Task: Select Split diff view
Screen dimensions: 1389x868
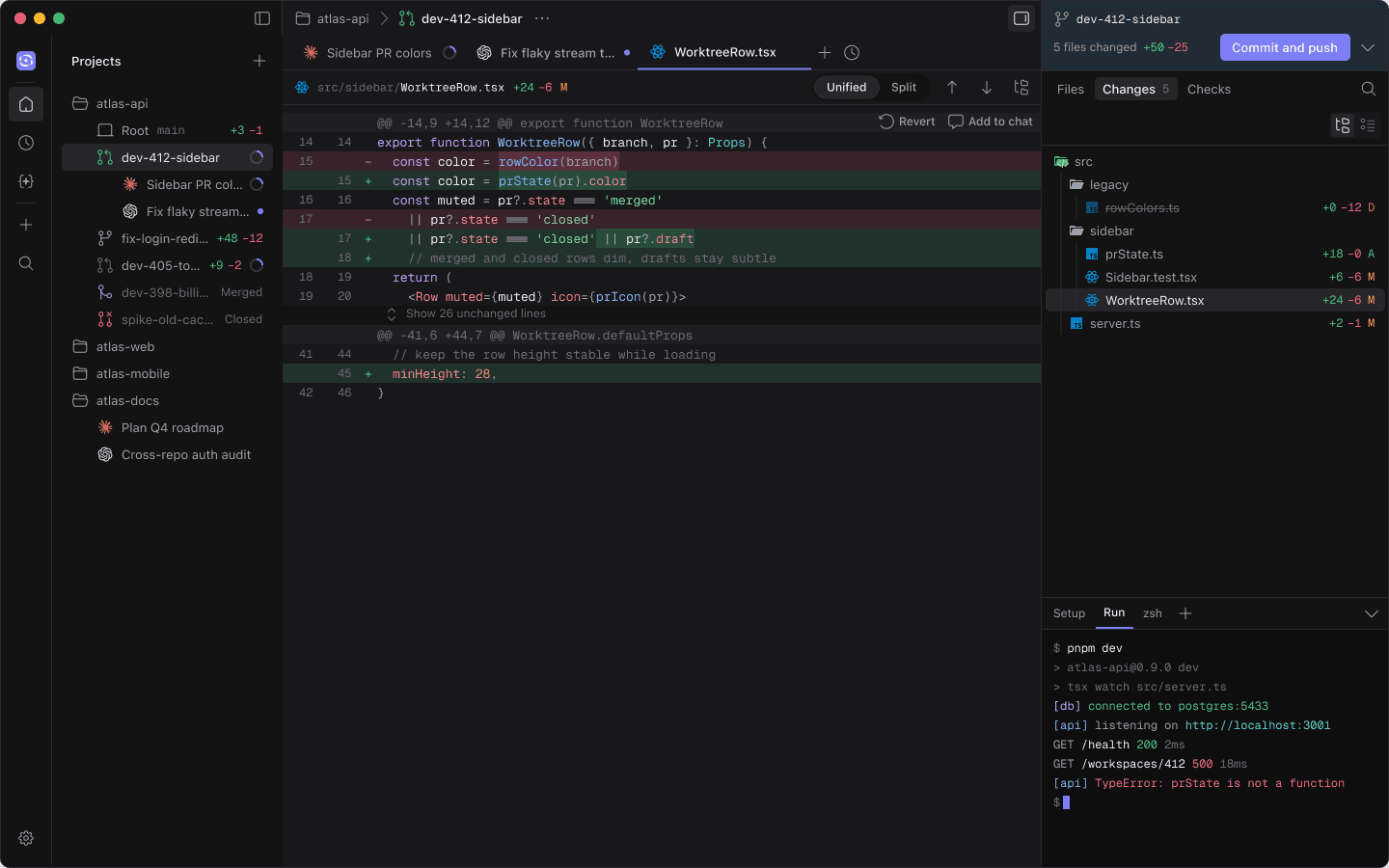Action: point(904,88)
